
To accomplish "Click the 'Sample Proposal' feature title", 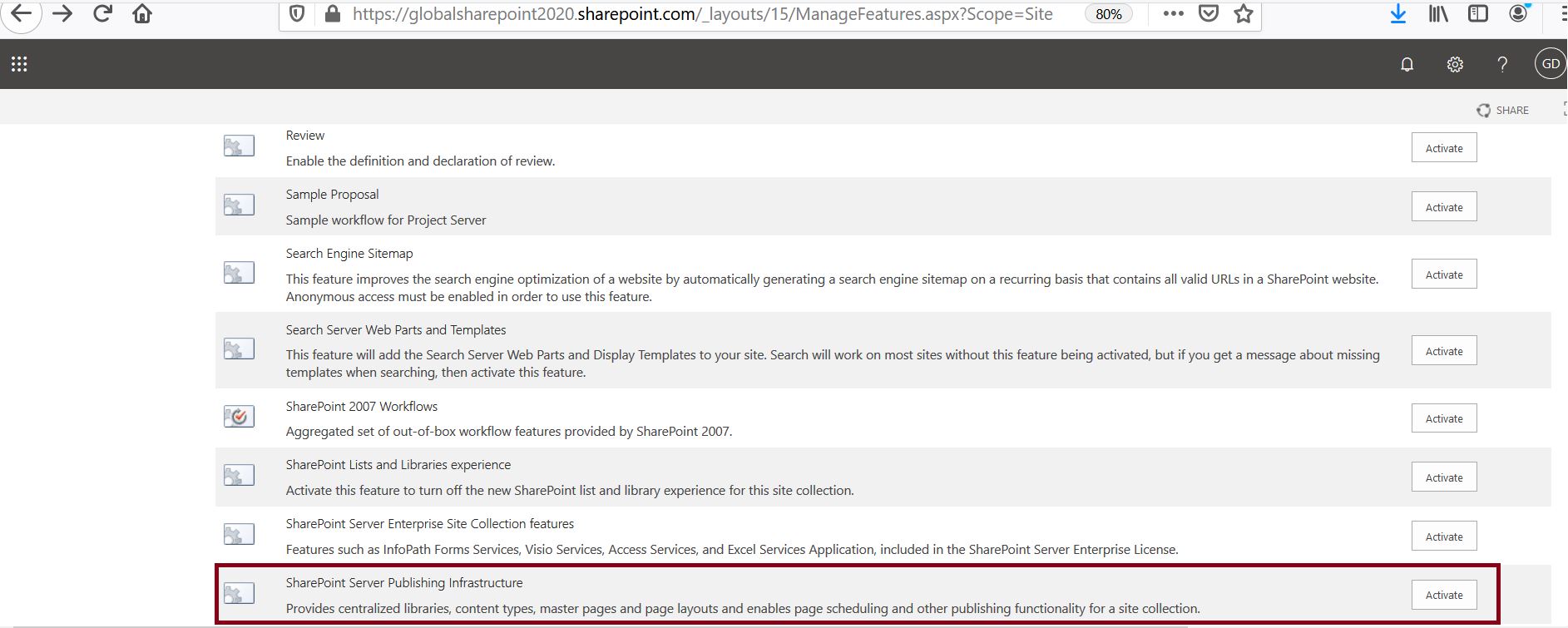I will tap(332, 195).
